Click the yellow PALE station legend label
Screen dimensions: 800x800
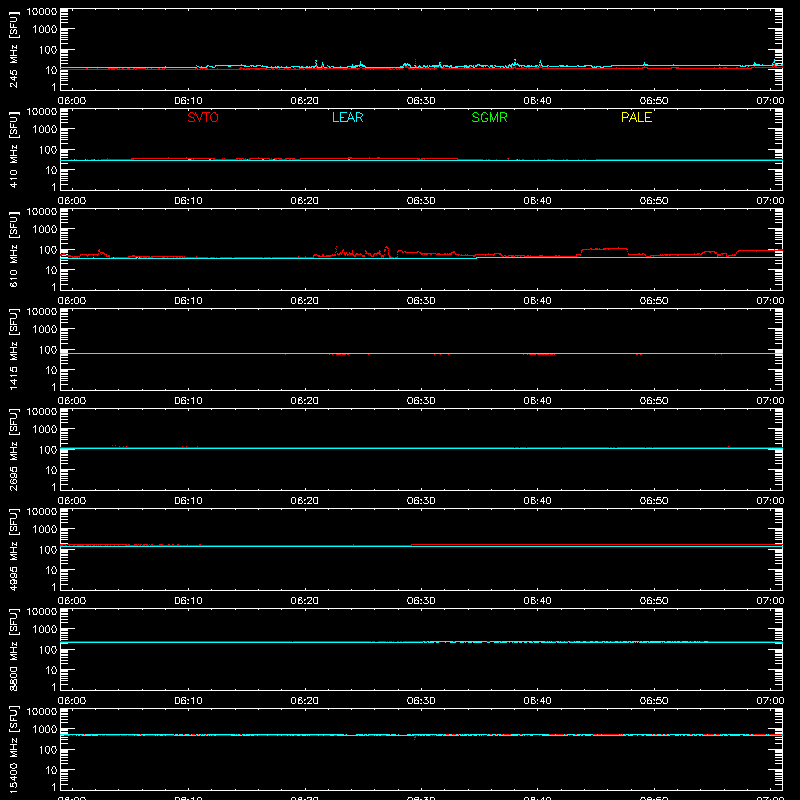point(636,117)
